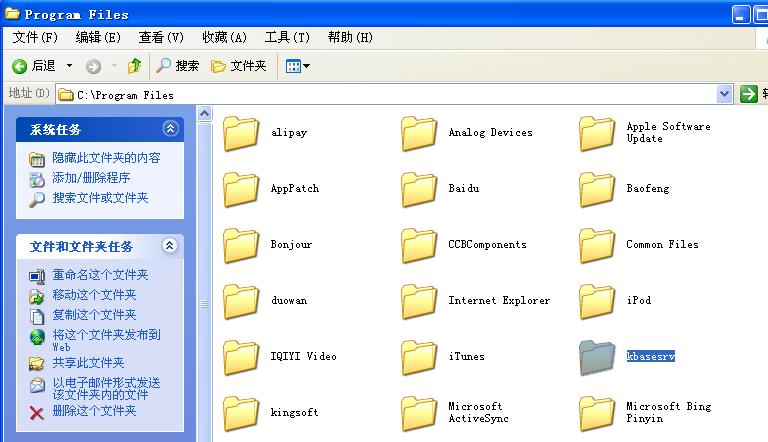Click the add/remove programs icon
Viewport: 768px width, 442px height.
[37, 180]
